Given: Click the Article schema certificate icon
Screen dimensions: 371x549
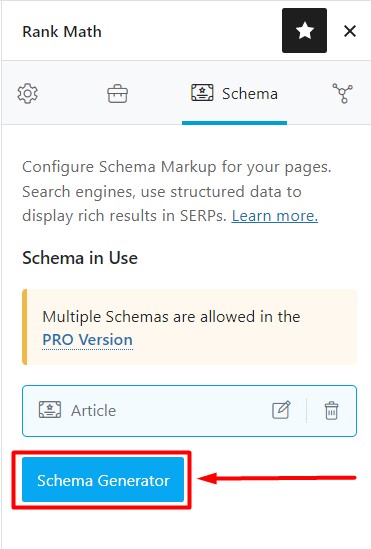Looking at the screenshot, I should 50,410.
